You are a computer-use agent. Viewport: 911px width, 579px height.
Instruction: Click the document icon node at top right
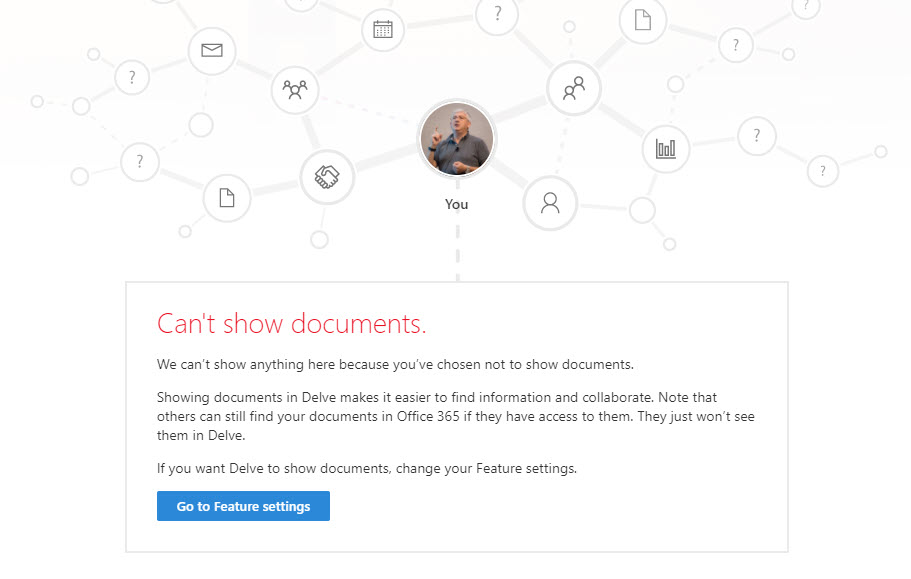(643, 21)
